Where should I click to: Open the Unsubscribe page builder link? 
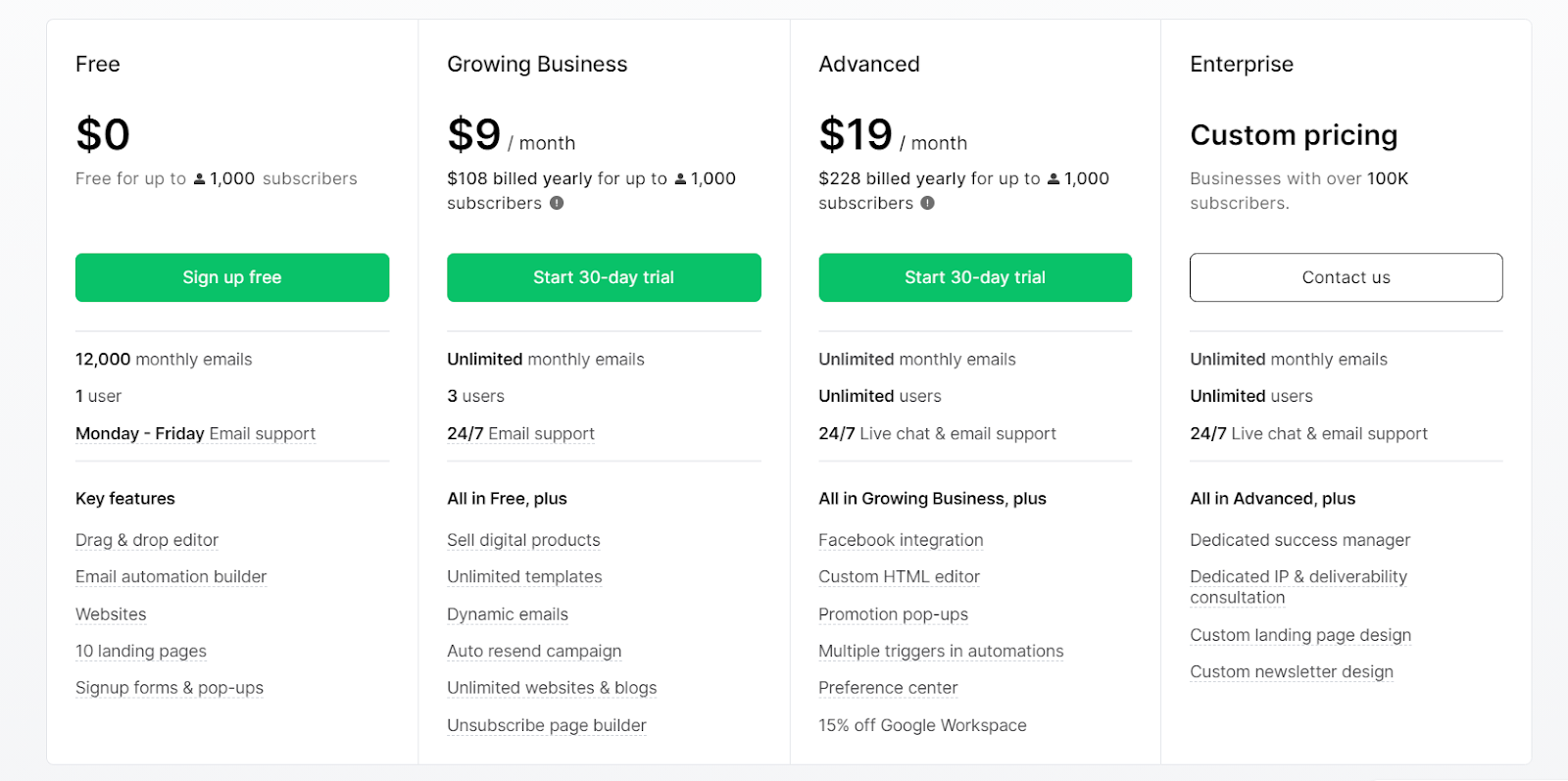(547, 725)
